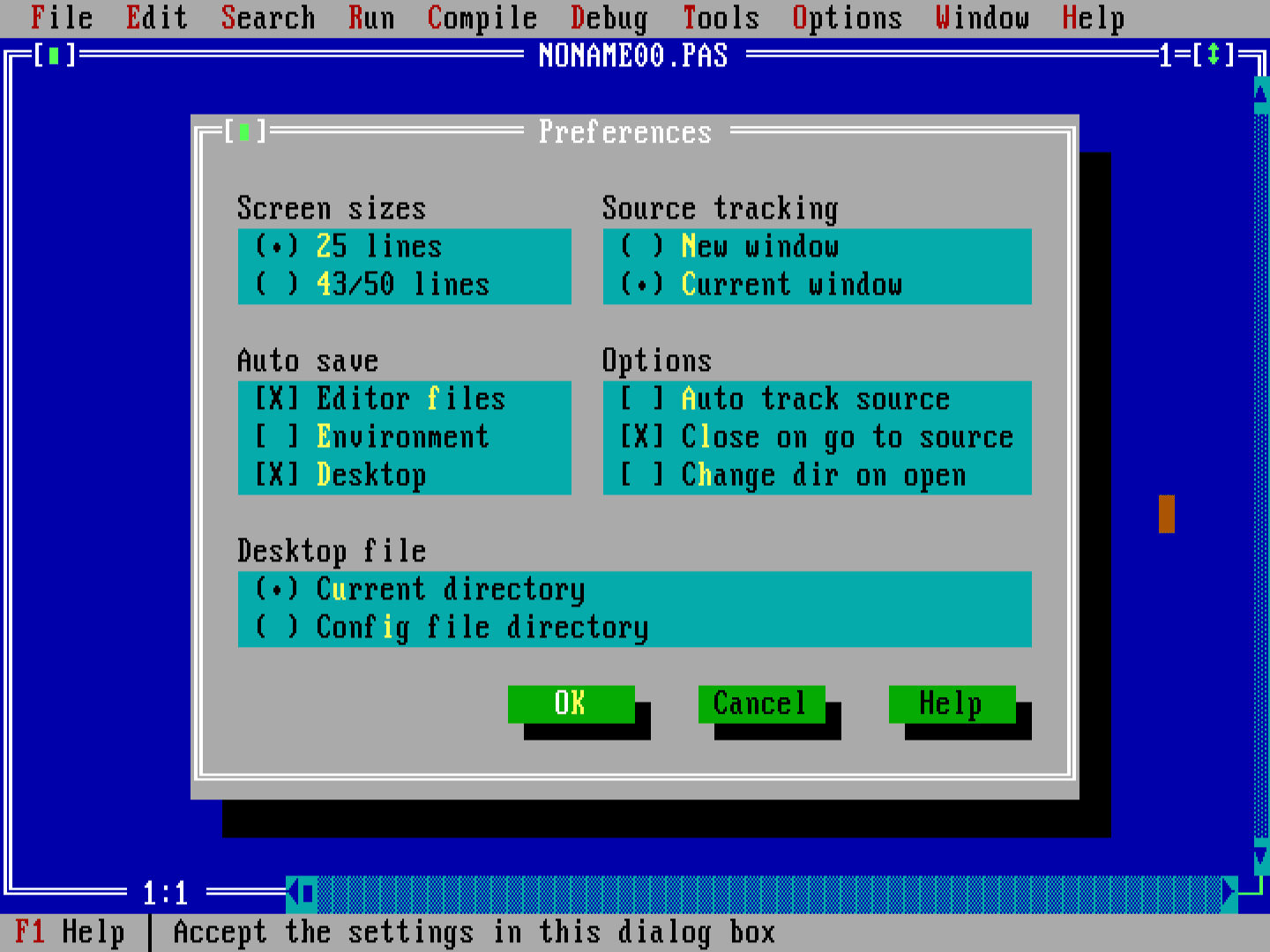This screenshot has width=1270, height=952.
Task: Open the Compile menu
Action: point(482,19)
